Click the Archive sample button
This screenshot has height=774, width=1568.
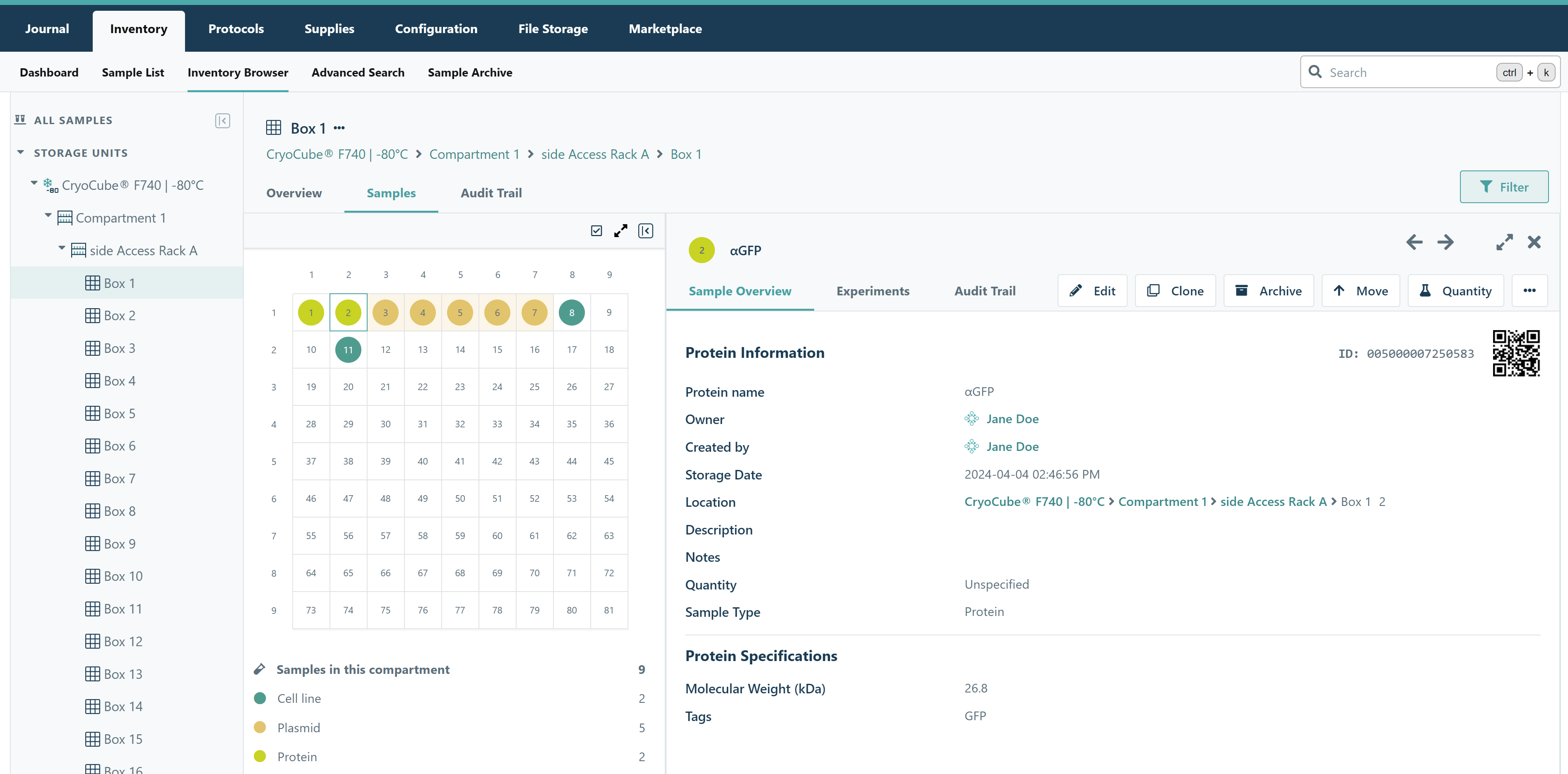click(1268, 291)
